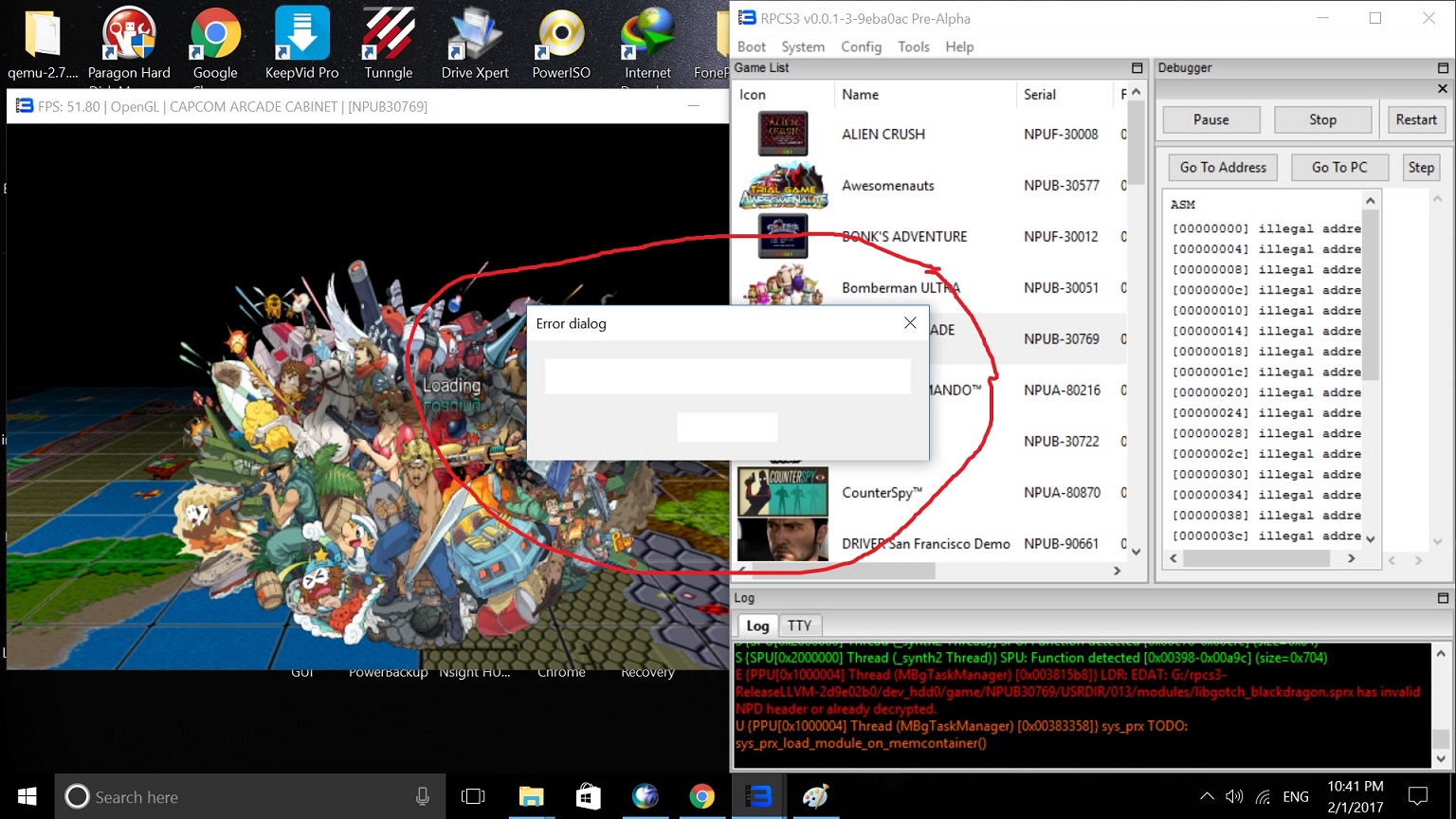
Task: Switch to the Log tab
Action: [x=757, y=626]
